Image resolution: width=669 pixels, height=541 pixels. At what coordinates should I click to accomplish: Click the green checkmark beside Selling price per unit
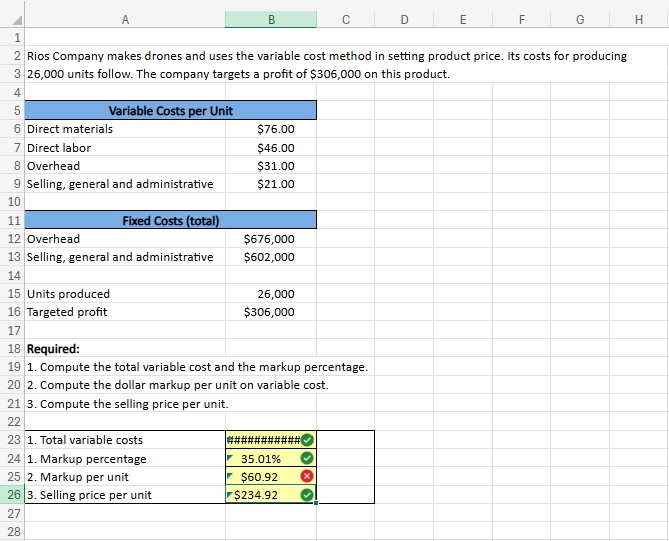click(x=307, y=495)
